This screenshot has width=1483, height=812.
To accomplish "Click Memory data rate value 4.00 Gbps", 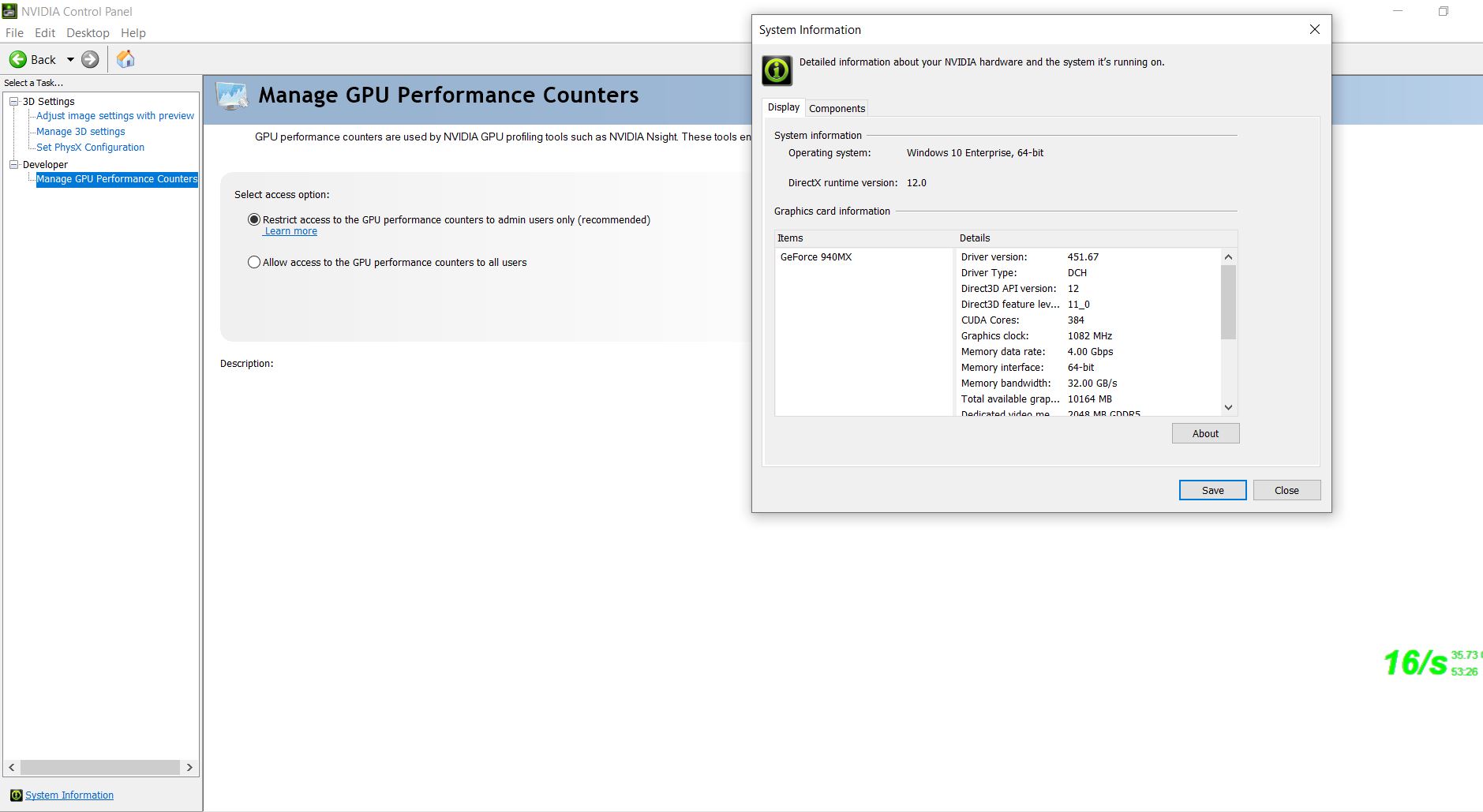I will [1091, 352].
